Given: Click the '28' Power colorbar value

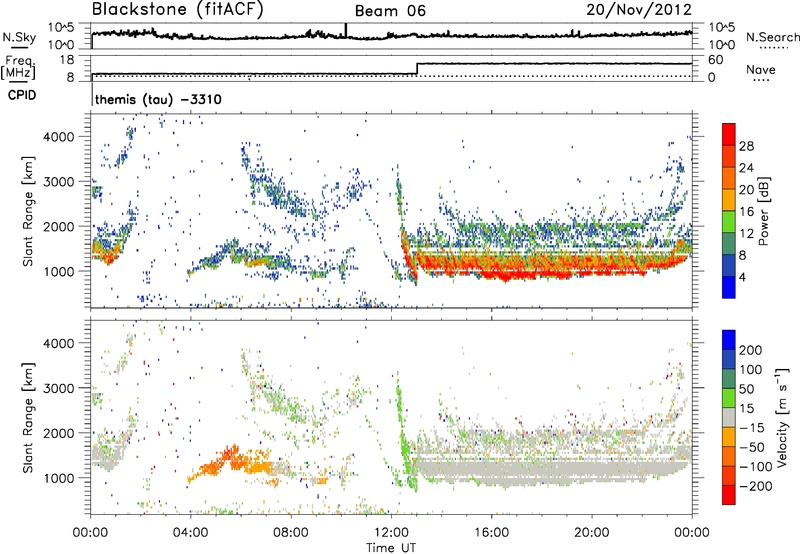Looking at the screenshot, I should coord(746,146).
